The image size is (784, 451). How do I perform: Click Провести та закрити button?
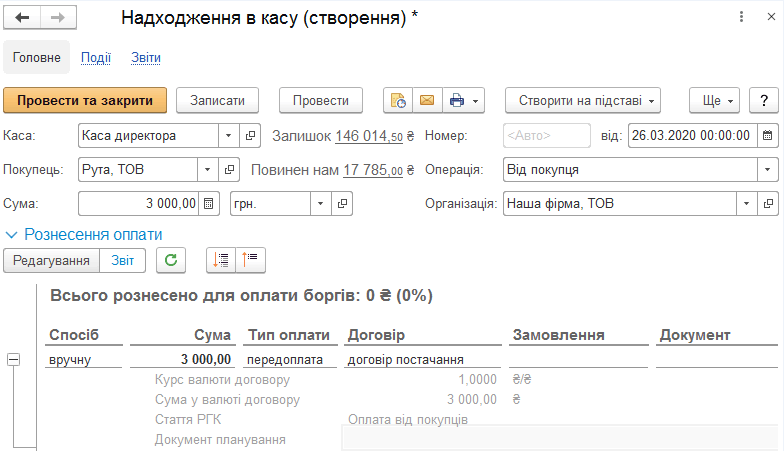click(x=85, y=100)
